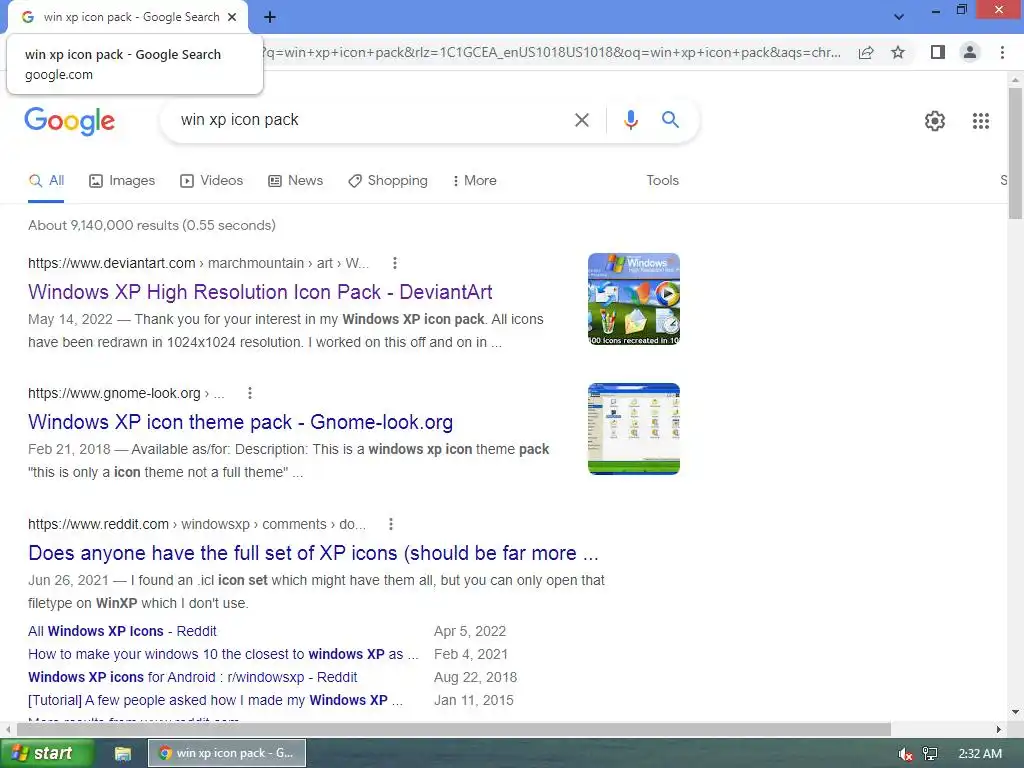Click the 'About 9,140,000 results' text
This screenshot has width=1024, height=768.
tap(152, 225)
